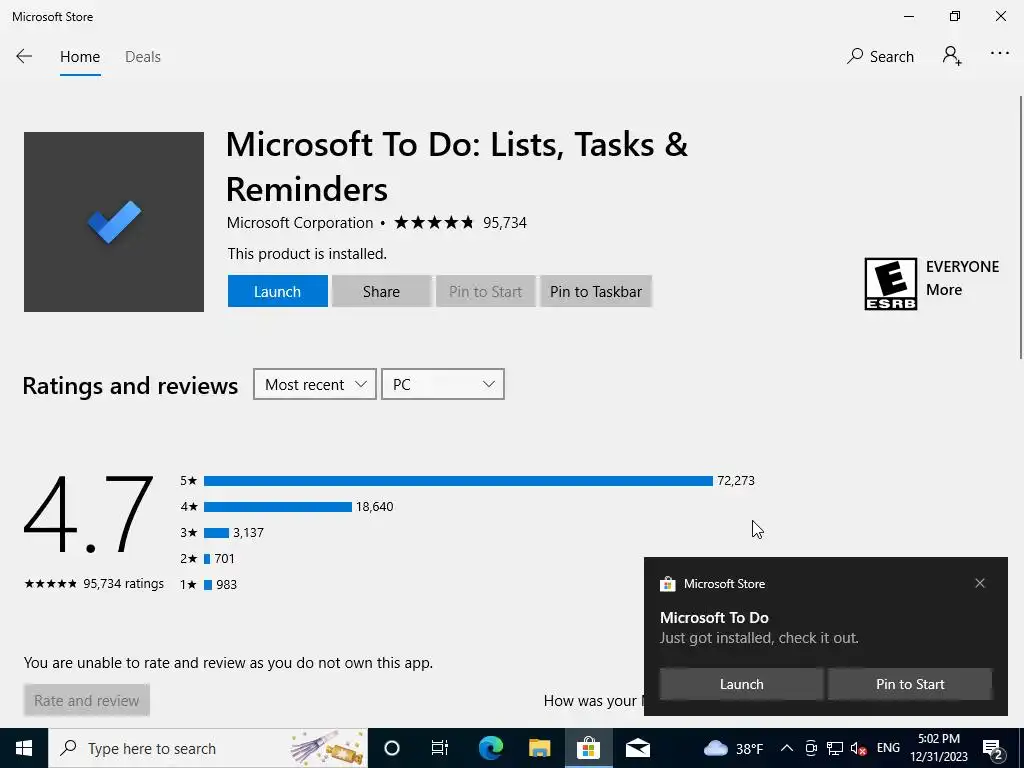Launch Microsoft Edge from taskbar

coord(490,748)
